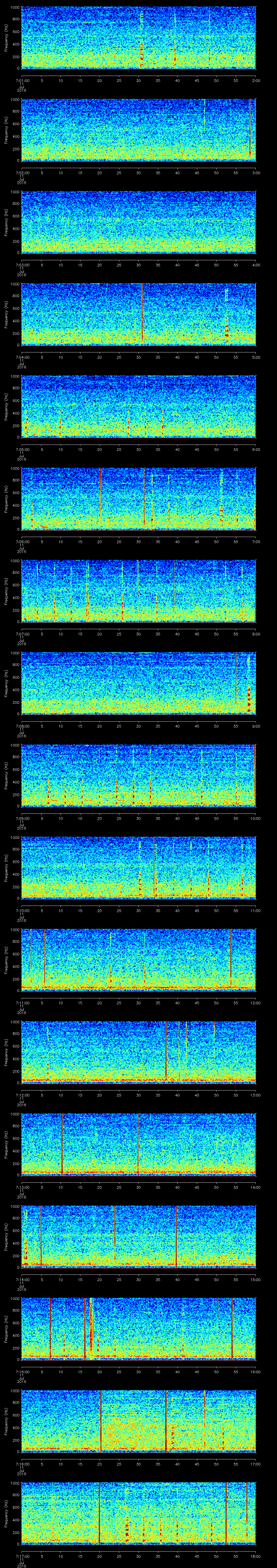Image resolution: width=277 pixels, height=1568 pixels.
Task: Select the '7:07:00' start time label
Action: pyautogui.click(x=22, y=634)
